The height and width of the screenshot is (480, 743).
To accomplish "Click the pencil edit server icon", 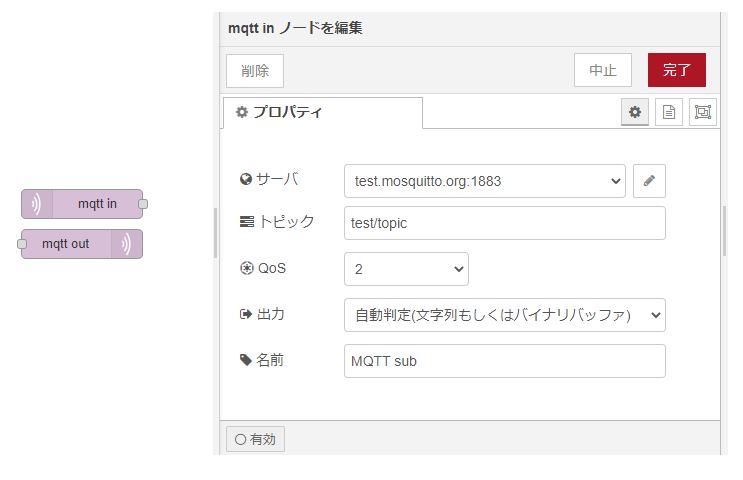I will [649, 181].
